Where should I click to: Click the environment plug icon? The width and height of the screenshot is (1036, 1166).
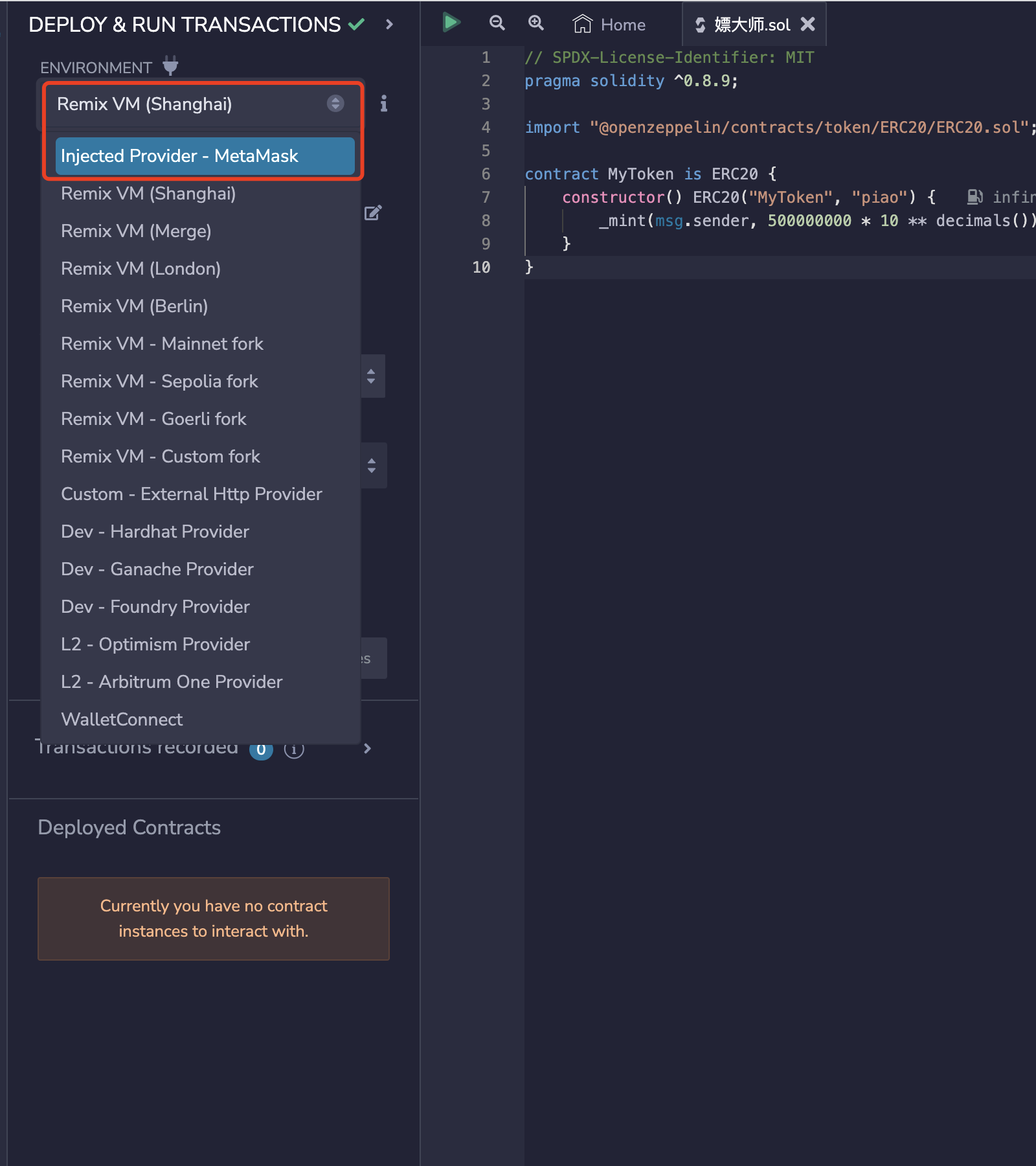click(170, 65)
